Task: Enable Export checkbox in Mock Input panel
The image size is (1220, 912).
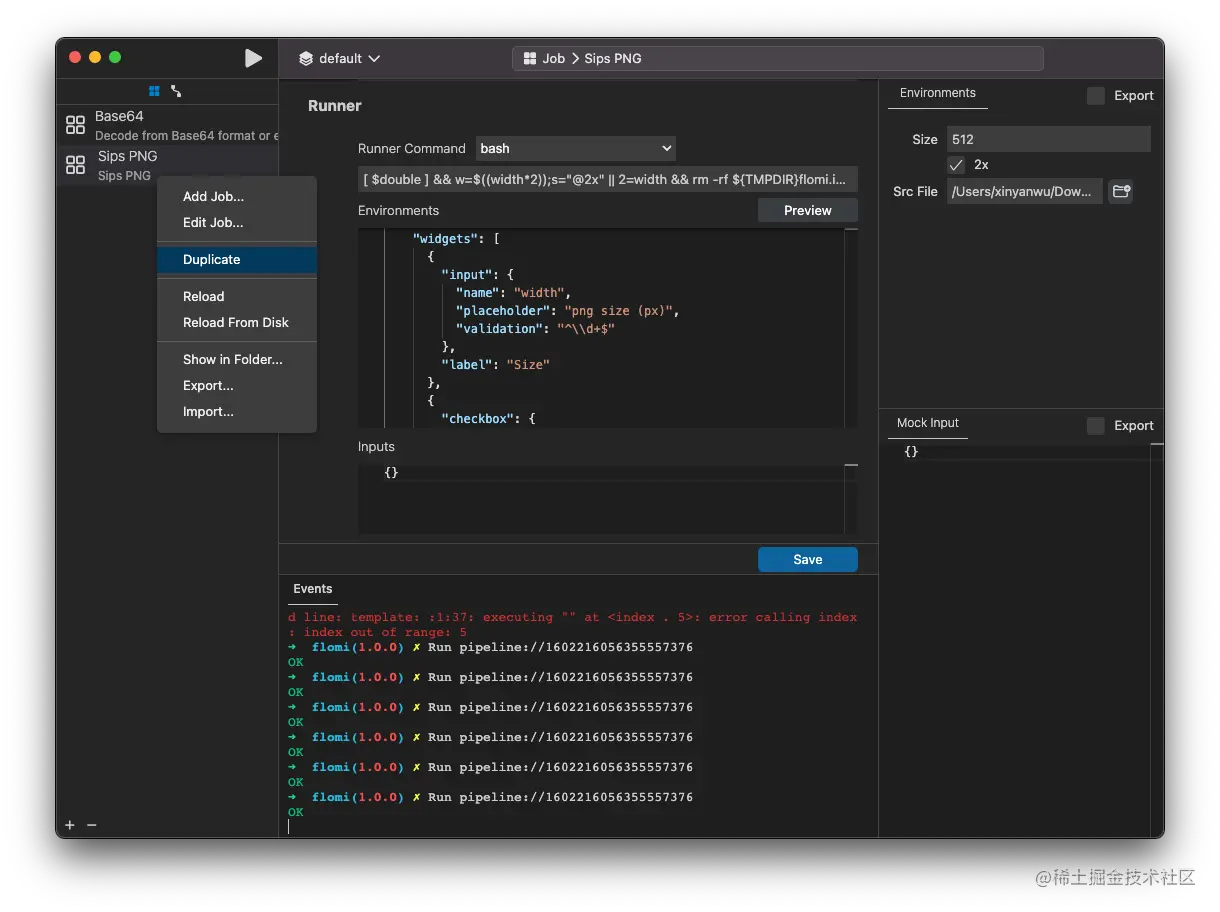Action: point(1096,426)
